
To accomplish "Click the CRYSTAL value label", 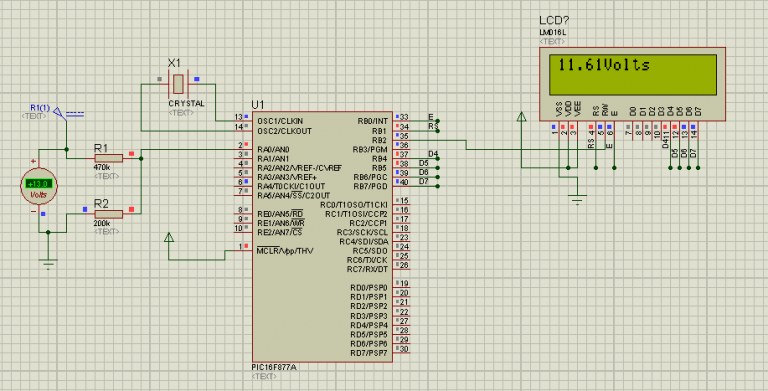I will coord(186,103).
